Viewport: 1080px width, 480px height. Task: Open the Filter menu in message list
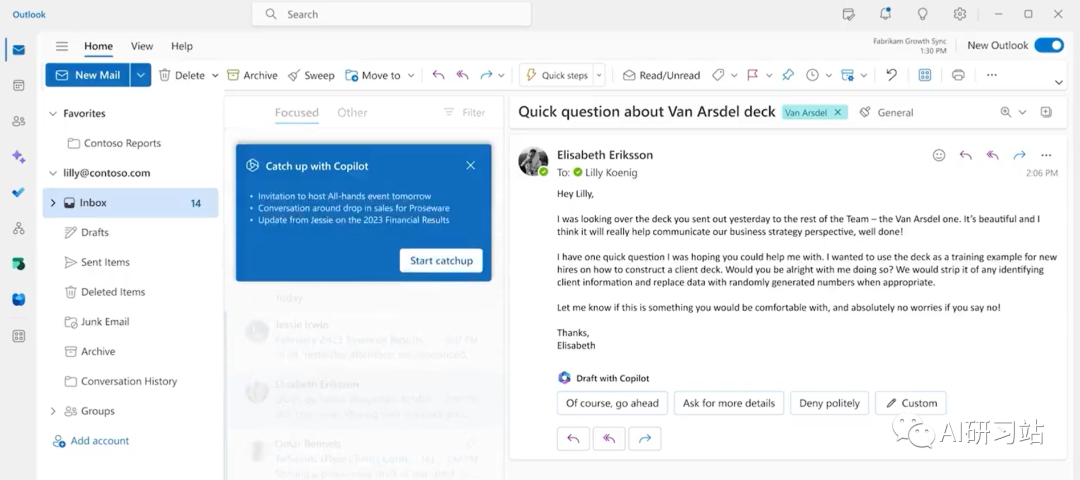click(x=464, y=112)
